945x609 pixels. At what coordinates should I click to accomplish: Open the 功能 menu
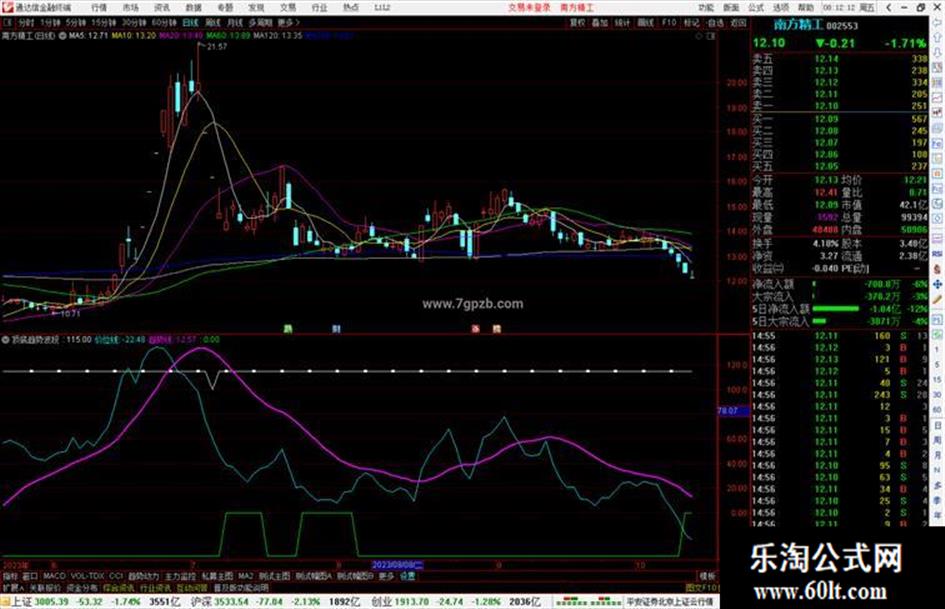tap(706, 8)
